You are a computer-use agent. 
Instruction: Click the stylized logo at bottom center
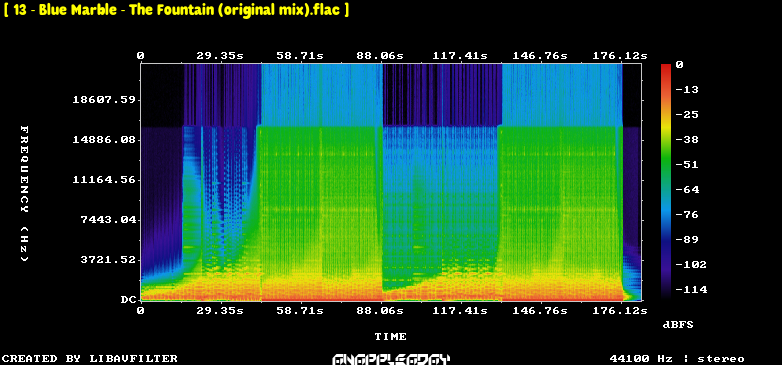(x=391, y=359)
